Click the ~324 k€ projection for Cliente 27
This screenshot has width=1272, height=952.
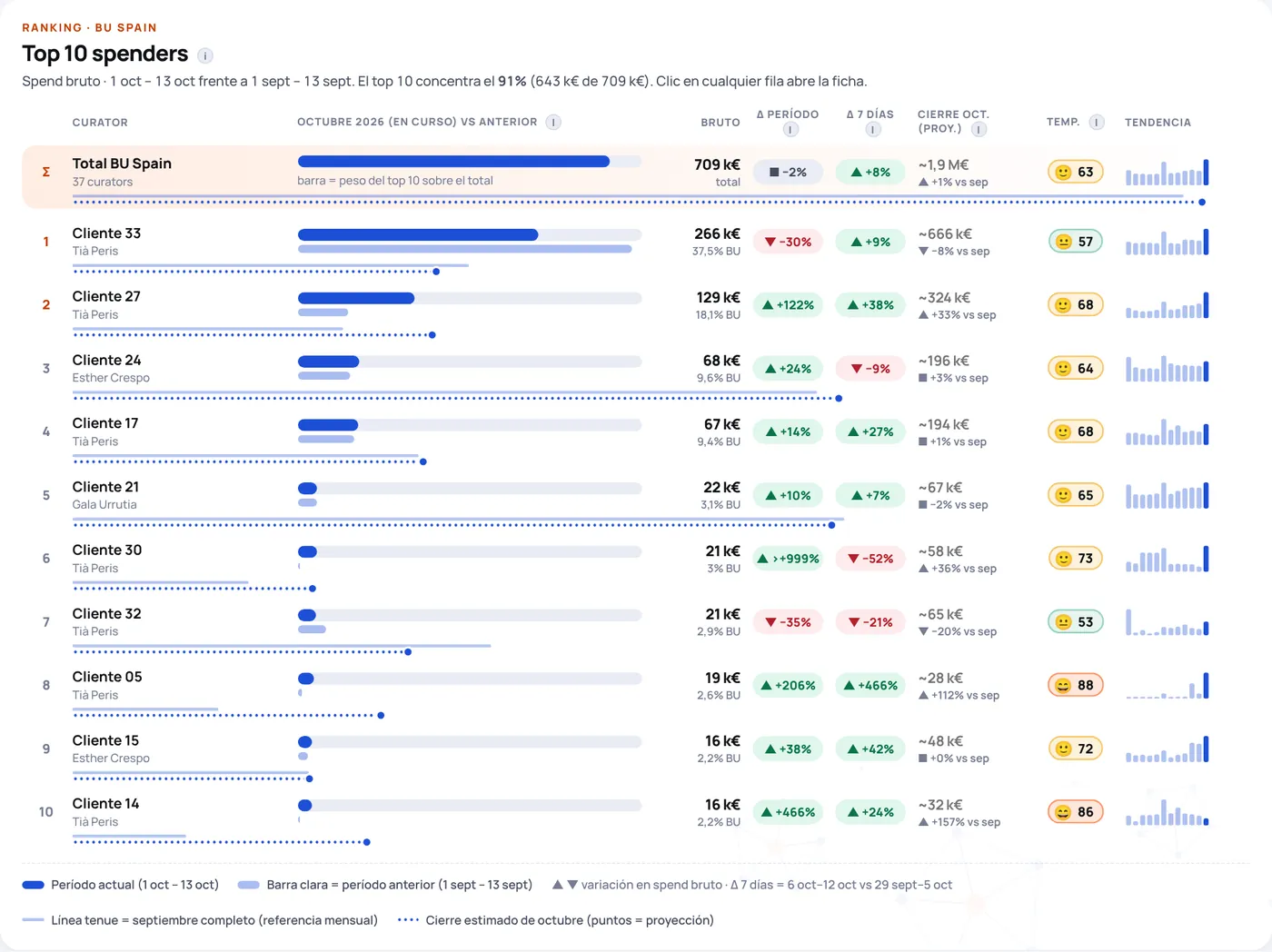click(944, 298)
